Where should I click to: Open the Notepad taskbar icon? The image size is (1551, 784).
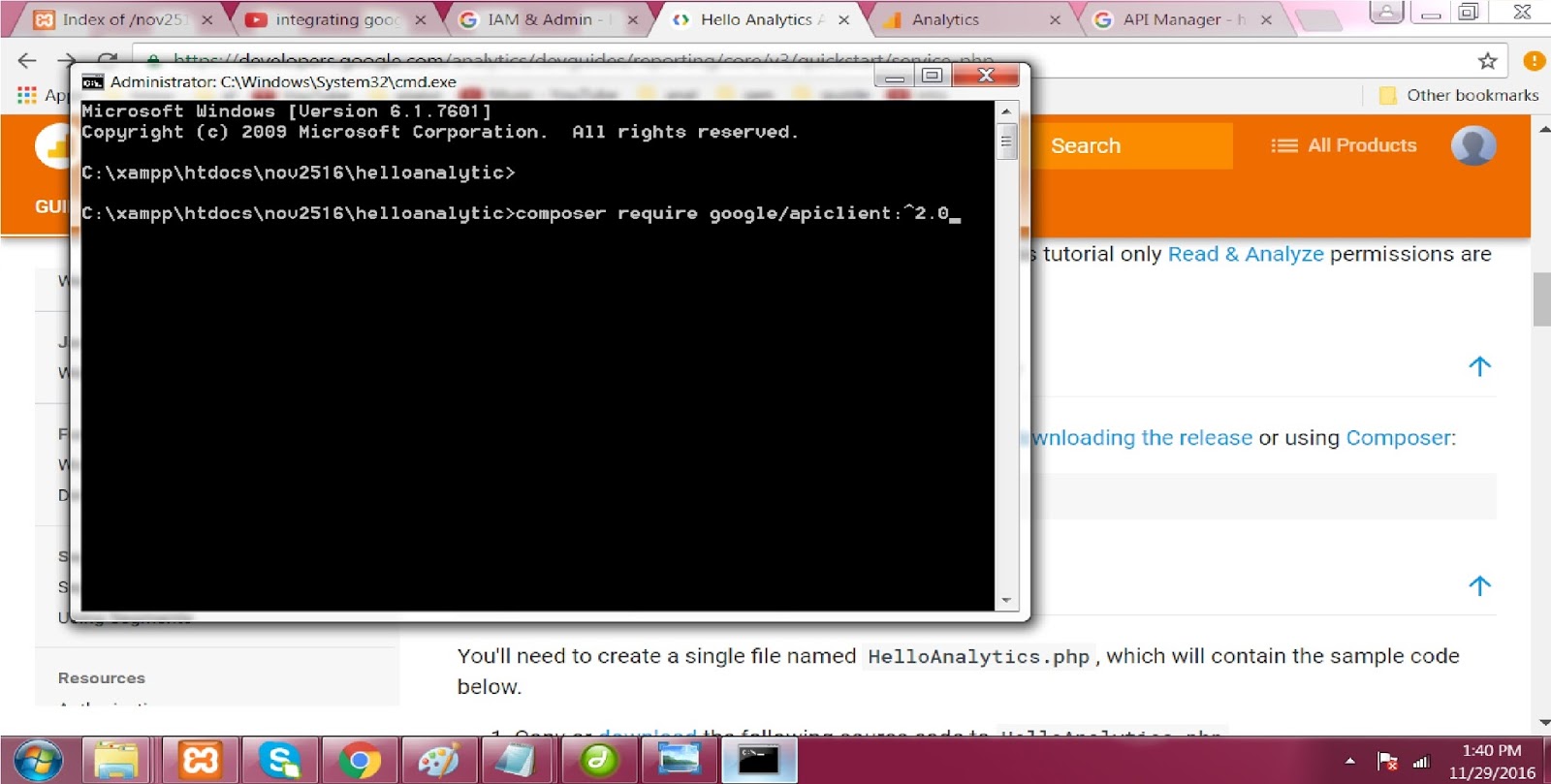click(517, 760)
